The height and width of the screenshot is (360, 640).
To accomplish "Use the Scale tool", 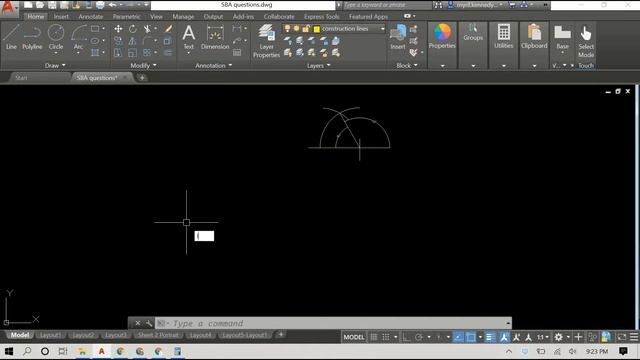I will pos(133,53).
